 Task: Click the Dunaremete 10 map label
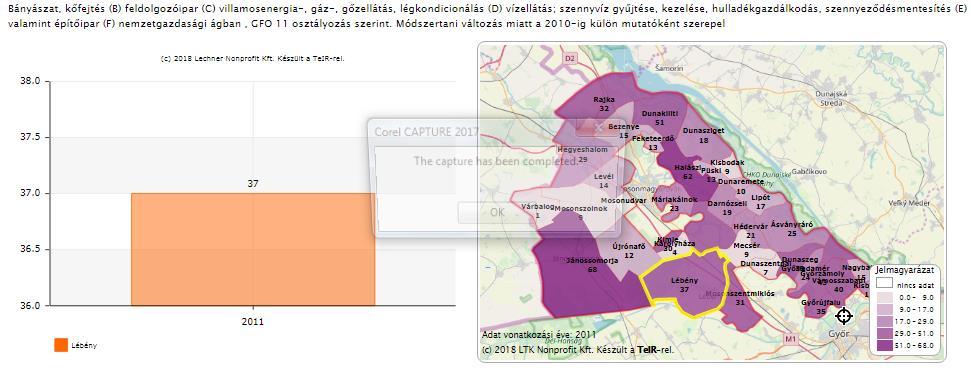click(741, 186)
